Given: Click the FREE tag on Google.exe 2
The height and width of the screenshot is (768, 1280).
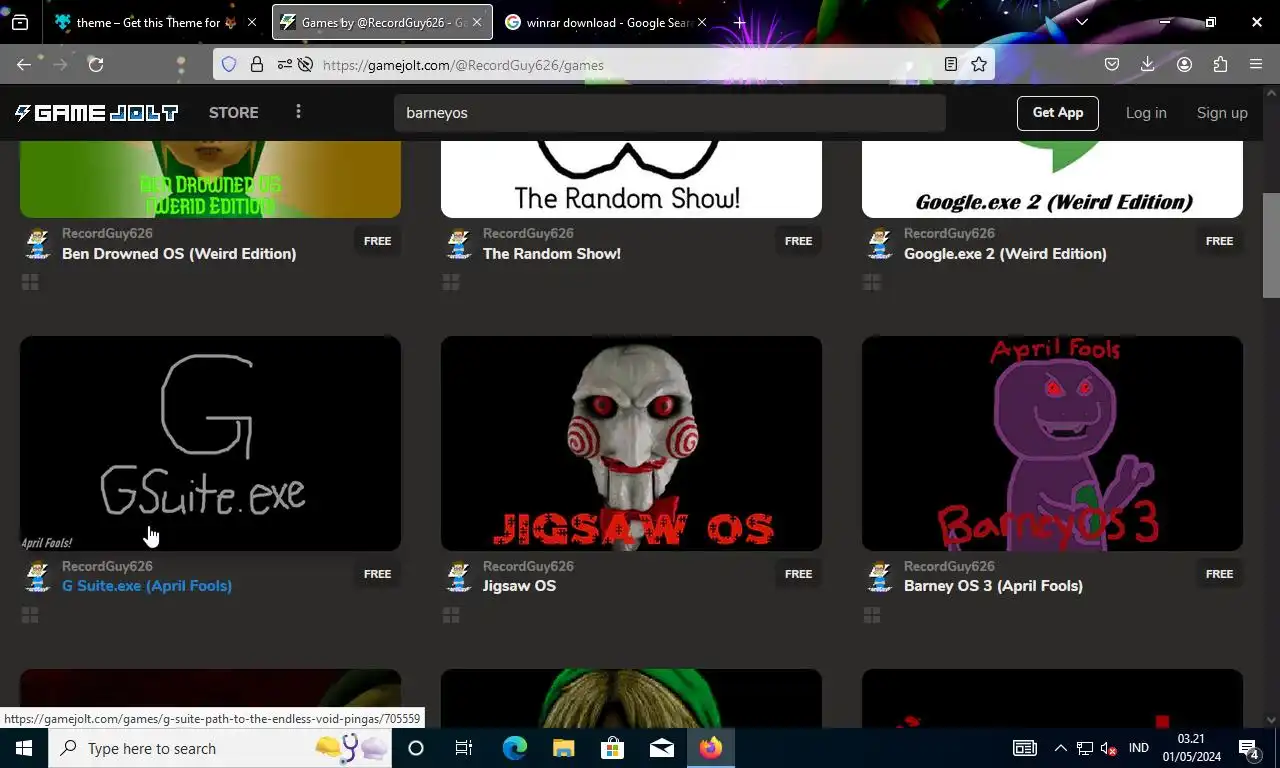Looking at the screenshot, I should (1219, 241).
